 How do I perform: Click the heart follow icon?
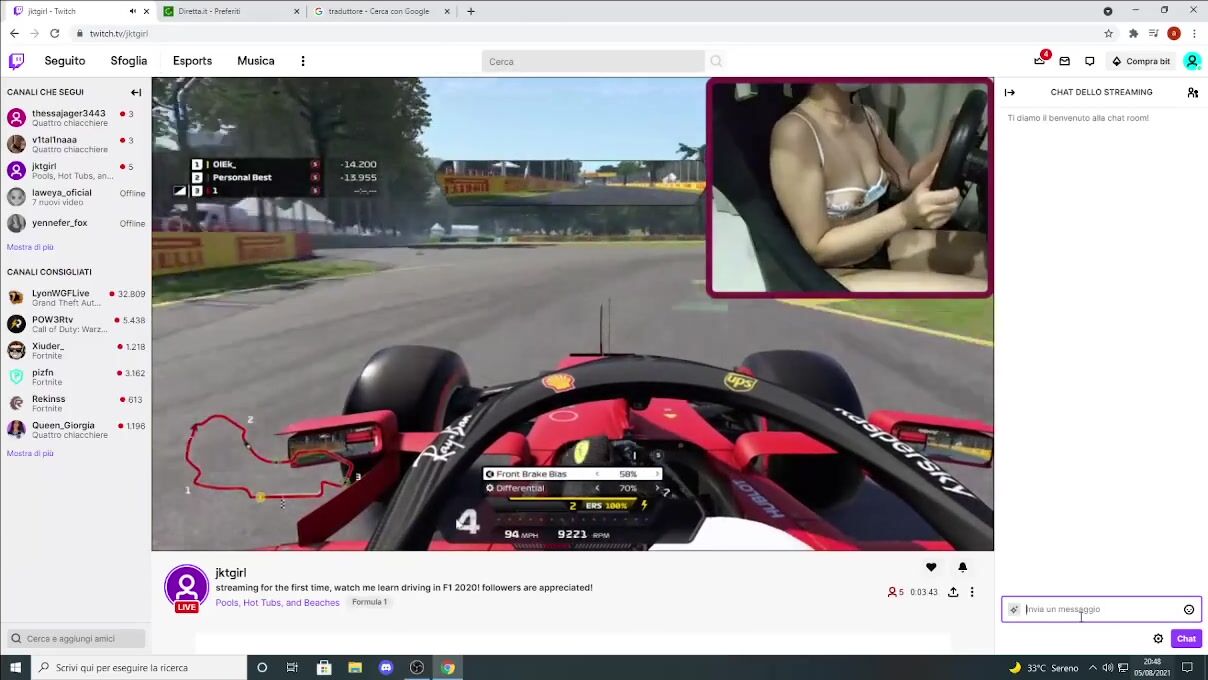click(x=931, y=567)
